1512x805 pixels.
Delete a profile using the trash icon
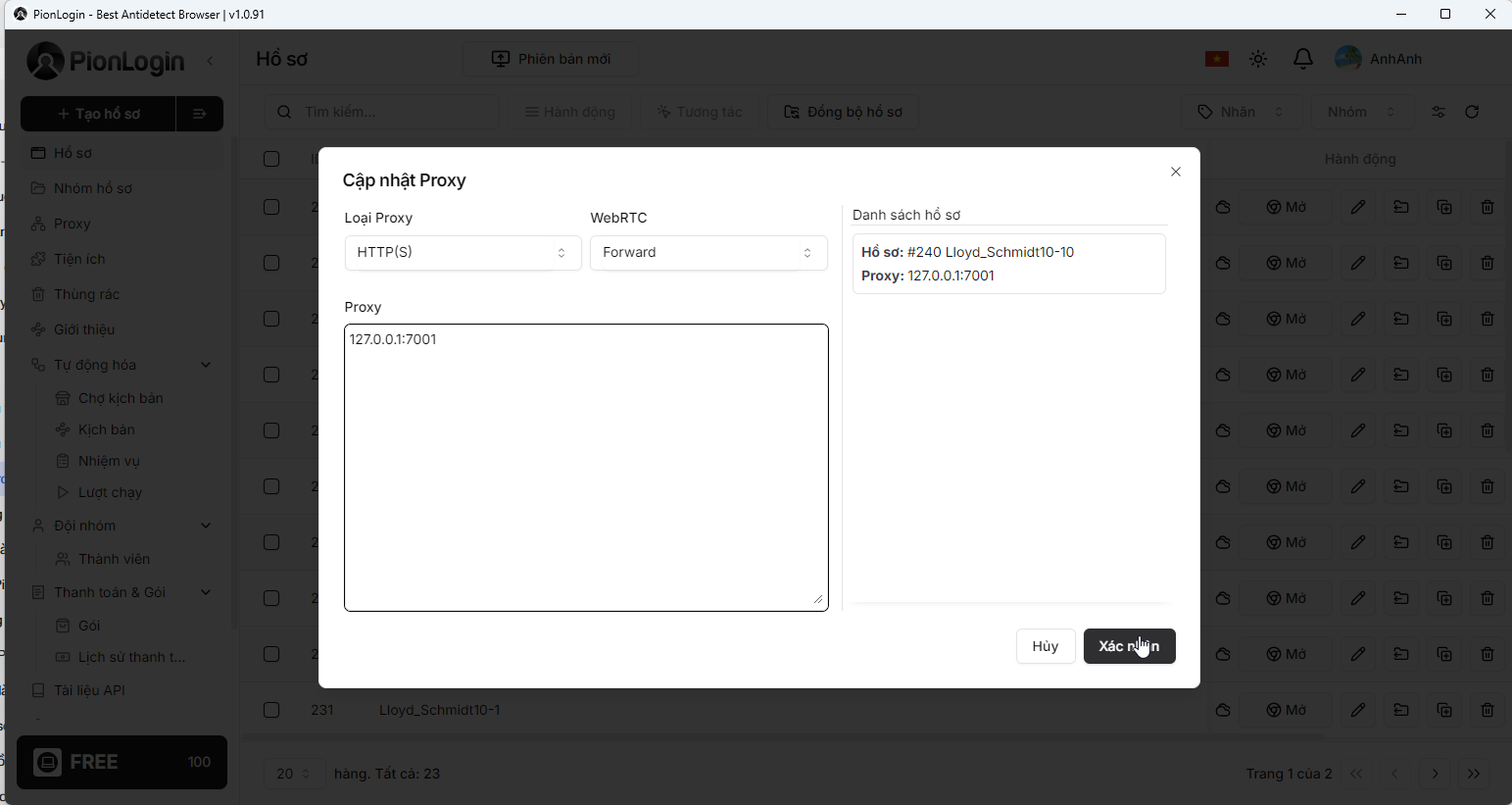[x=1488, y=709]
